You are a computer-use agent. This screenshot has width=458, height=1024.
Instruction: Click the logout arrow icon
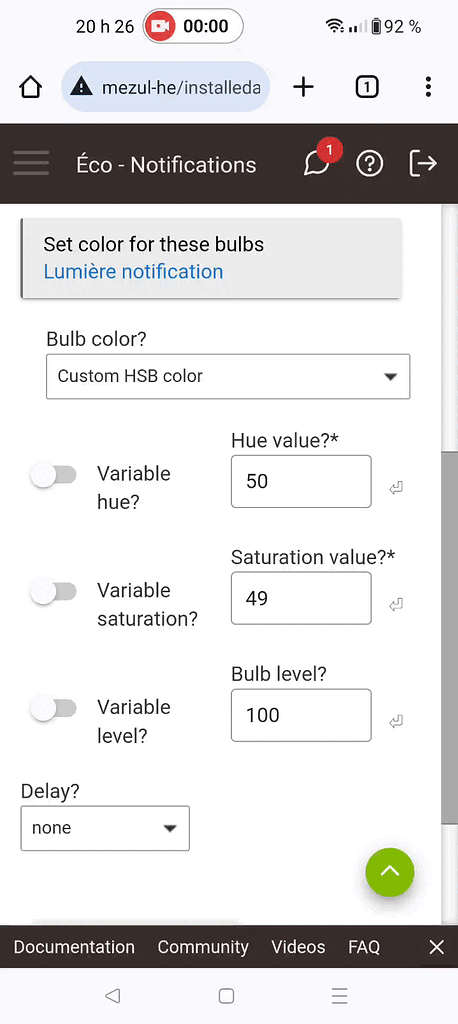pos(423,163)
